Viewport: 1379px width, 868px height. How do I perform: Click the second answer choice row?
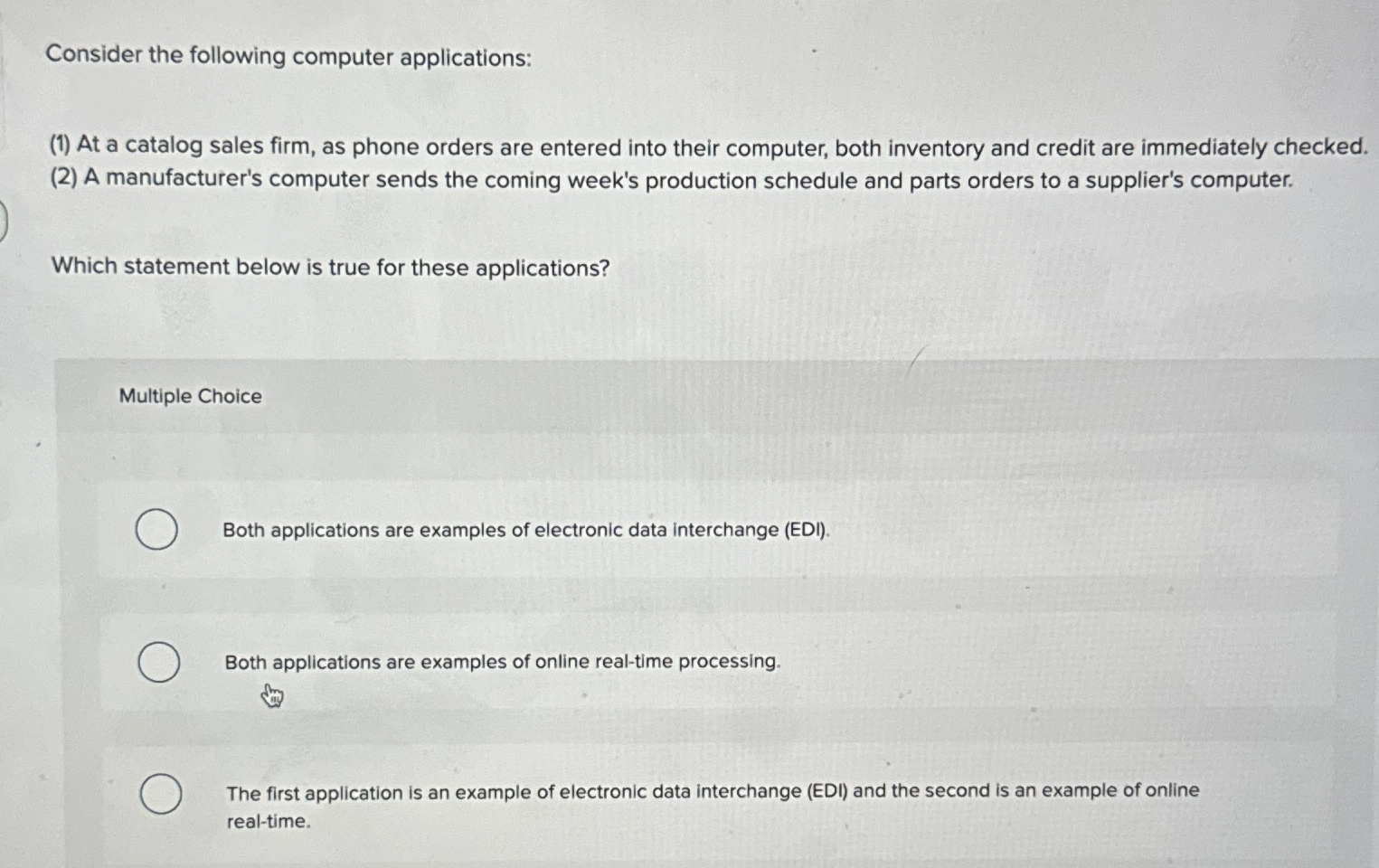point(633,663)
